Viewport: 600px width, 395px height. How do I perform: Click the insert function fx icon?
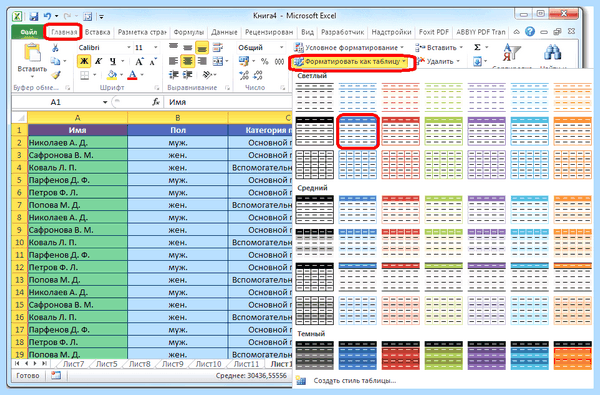point(156,102)
